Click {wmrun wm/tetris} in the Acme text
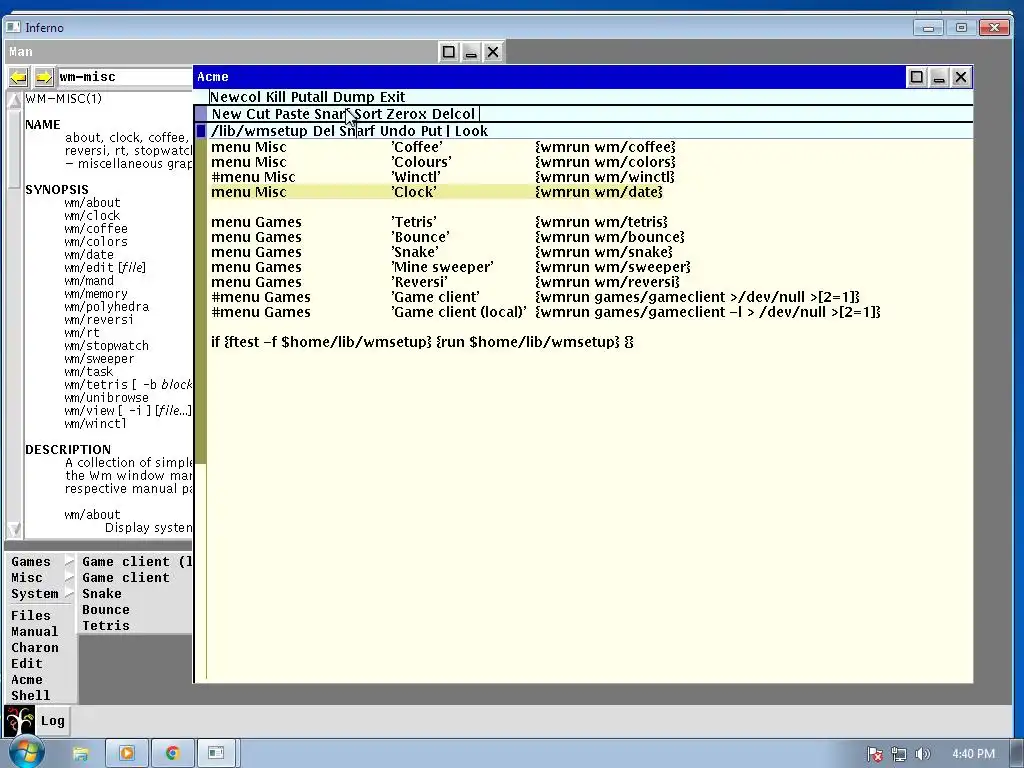Viewport: 1024px width, 768px height. [x=601, y=222]
